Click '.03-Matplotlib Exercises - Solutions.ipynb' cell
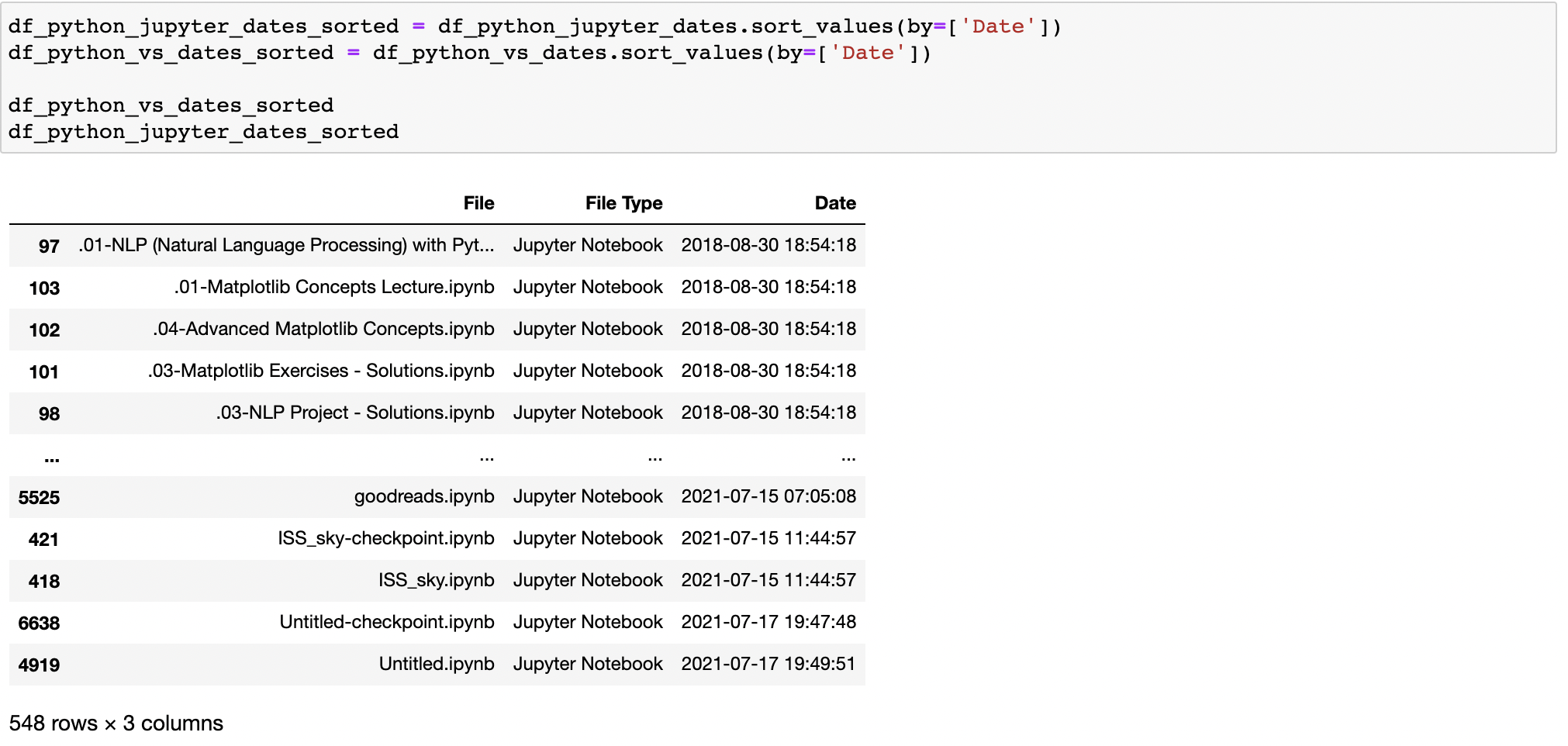 pos(321,371)
